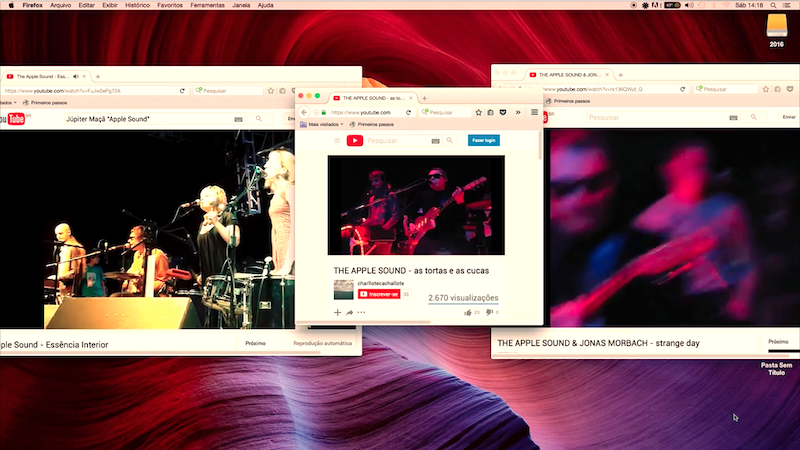Screen dimensions: 800x450
Task: Click the dislike thumbs-down under the tortas video
Action: pyautogui.click(x=488, y=313)
